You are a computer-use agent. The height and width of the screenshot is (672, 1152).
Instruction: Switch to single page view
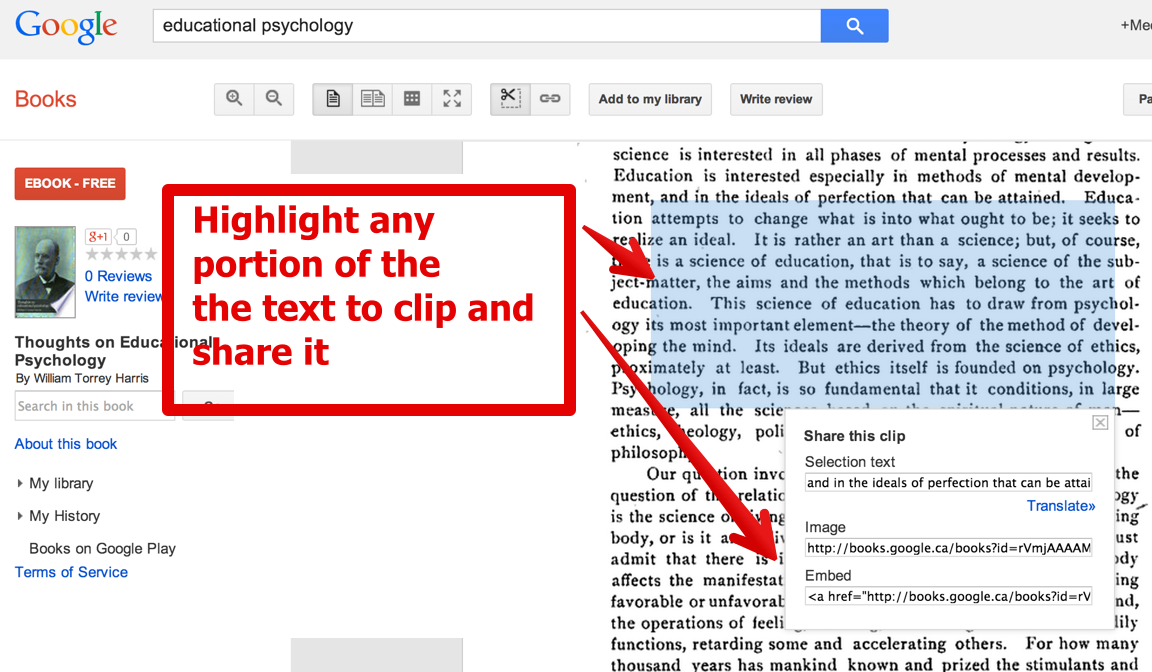(x=333, y=99)
